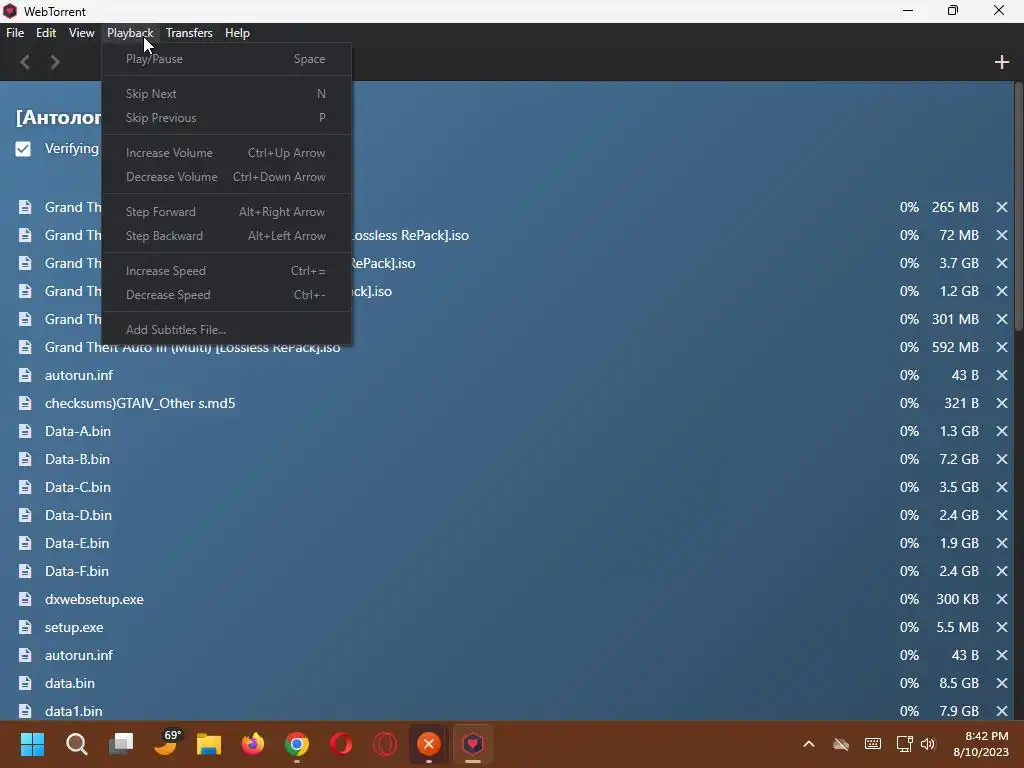Remove Data-D.bin from the torrent
This screenshot has width=1024, height=768.
pyautogui.click(x=1002, y=515)
